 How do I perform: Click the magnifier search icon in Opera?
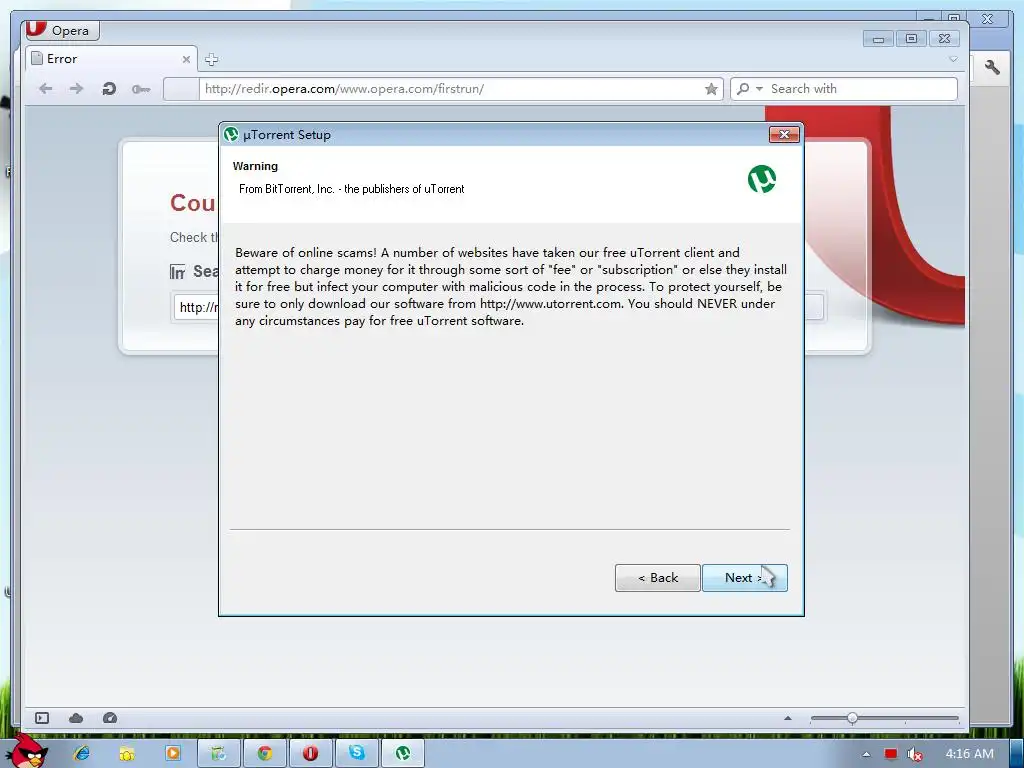(x=743, y=89)
